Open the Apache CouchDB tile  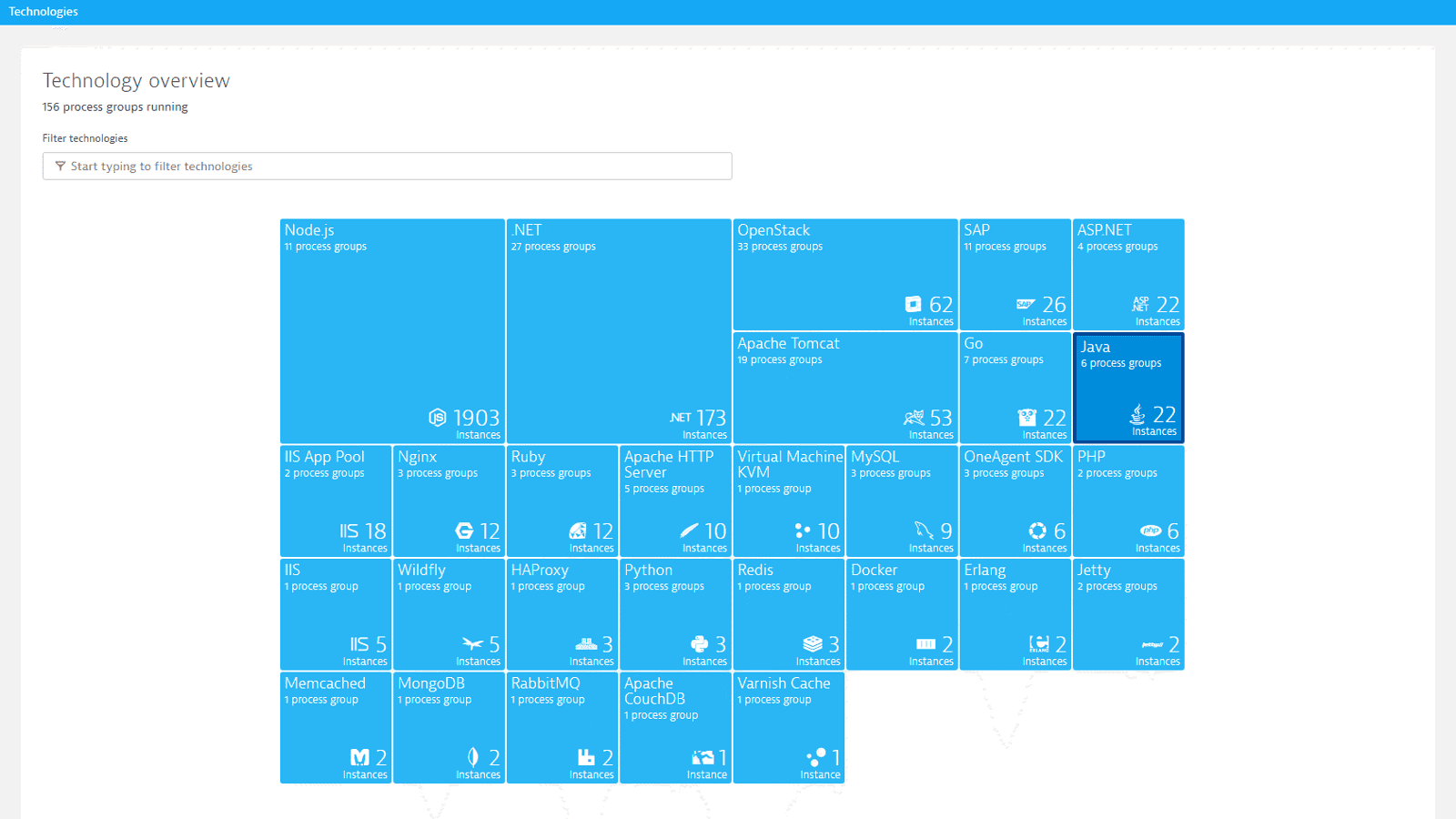pyautogui.click(x=675, y=727)
